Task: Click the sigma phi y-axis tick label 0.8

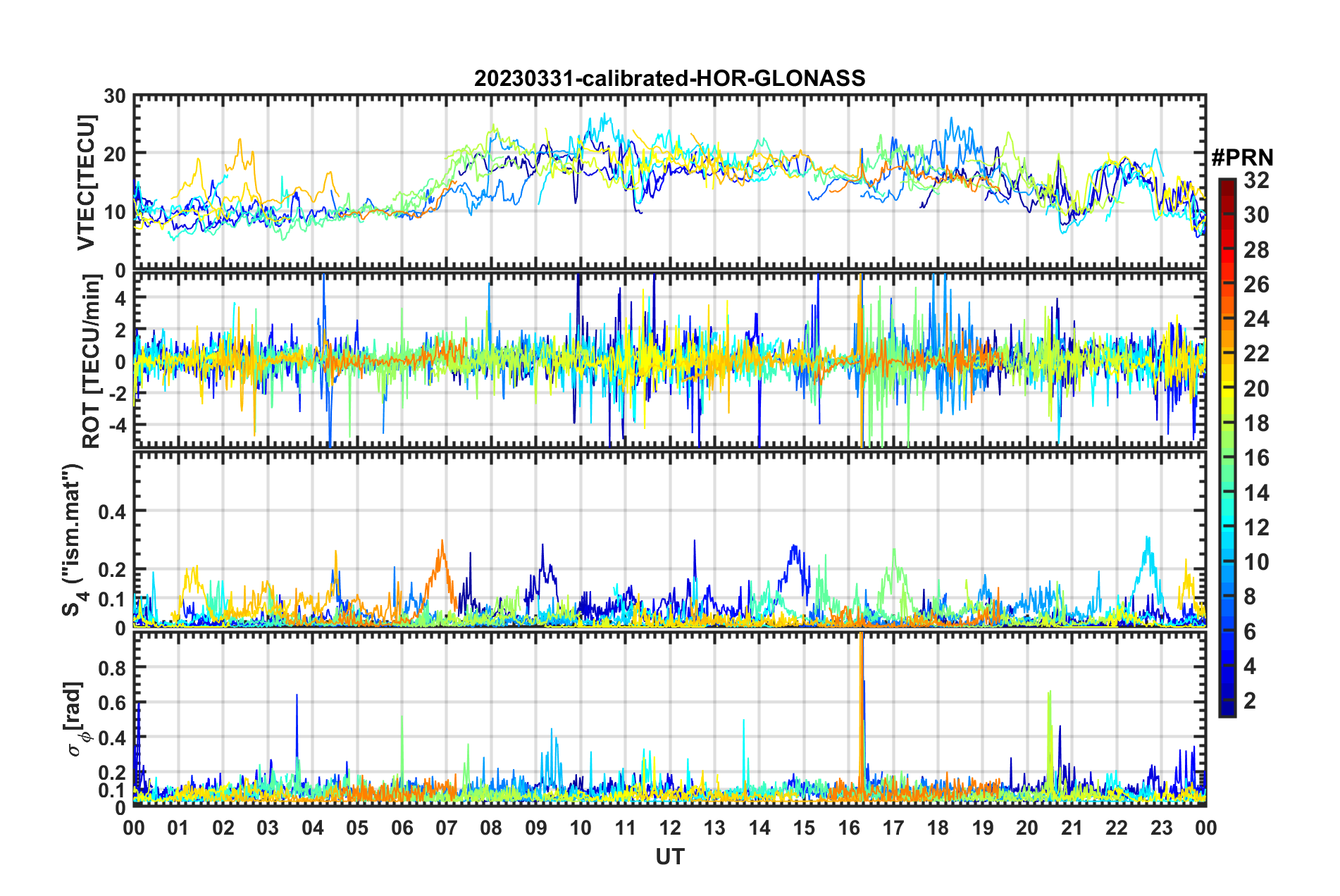Action: 112,667
